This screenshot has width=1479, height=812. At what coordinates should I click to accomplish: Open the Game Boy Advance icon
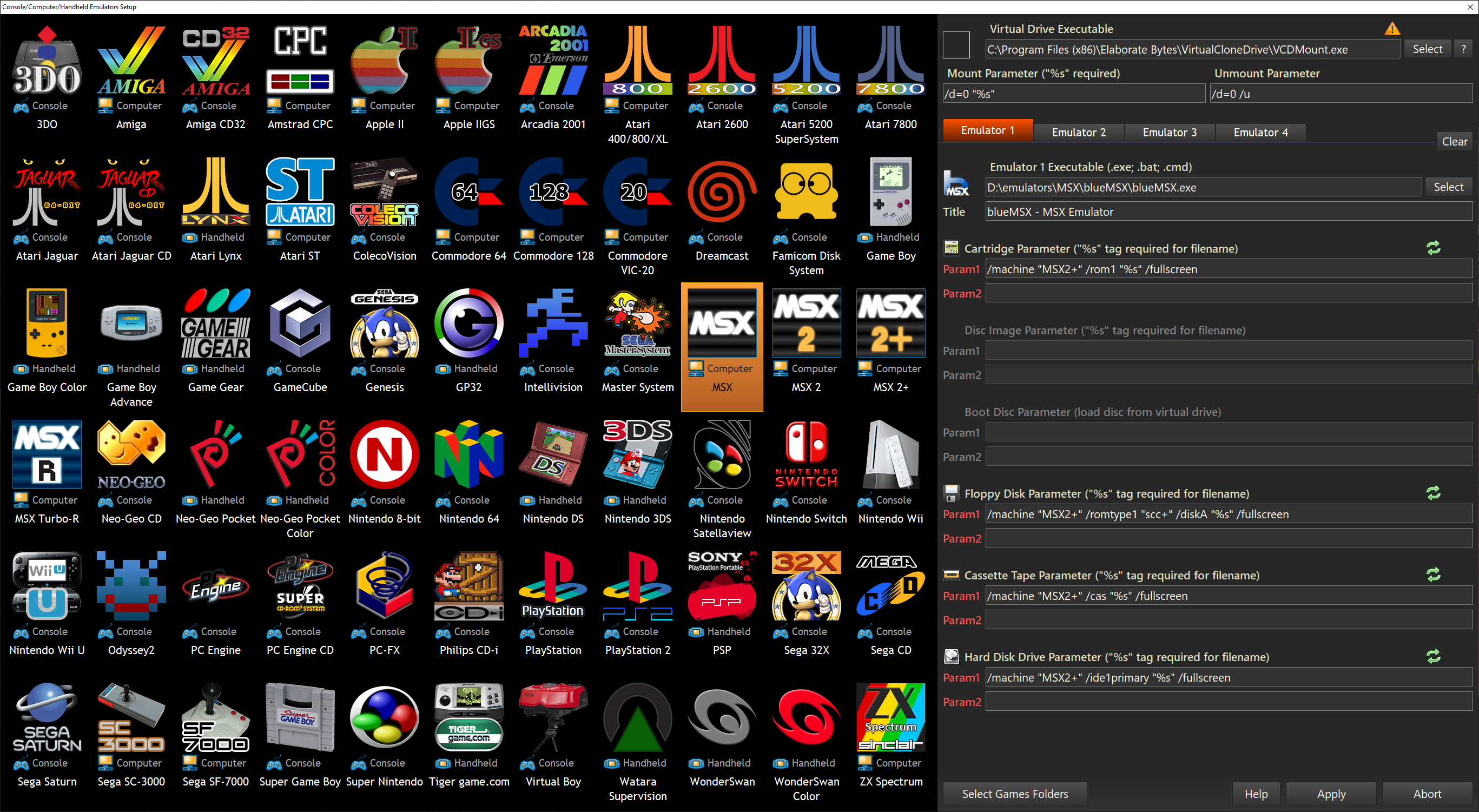coord(131,324)
